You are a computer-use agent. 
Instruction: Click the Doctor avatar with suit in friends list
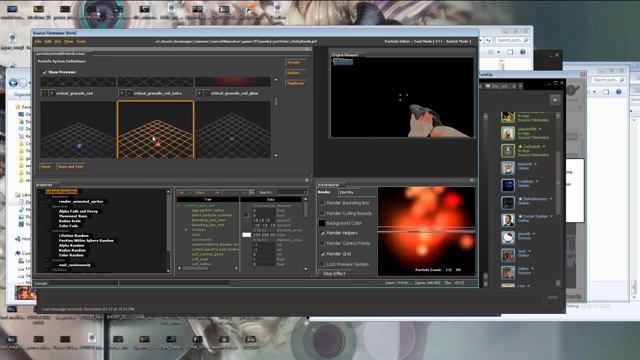(508, 220)
